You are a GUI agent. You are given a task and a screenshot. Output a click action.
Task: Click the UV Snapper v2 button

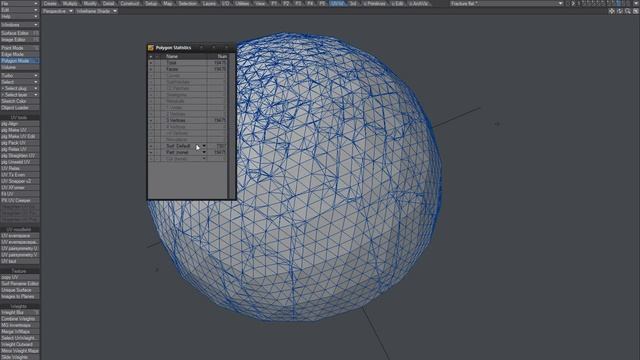pyautogui.click(x=20, y=181)
